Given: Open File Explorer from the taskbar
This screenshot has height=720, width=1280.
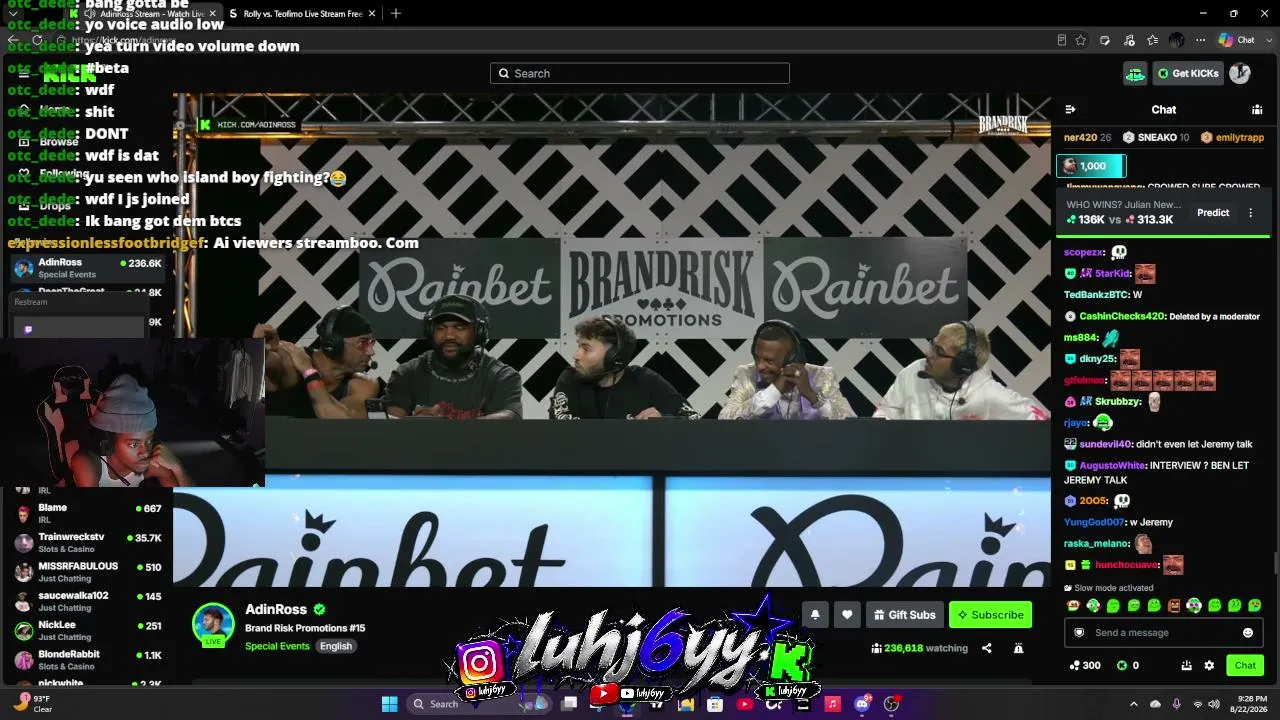Looking at the screenshot, I should (x=686, y=704).
